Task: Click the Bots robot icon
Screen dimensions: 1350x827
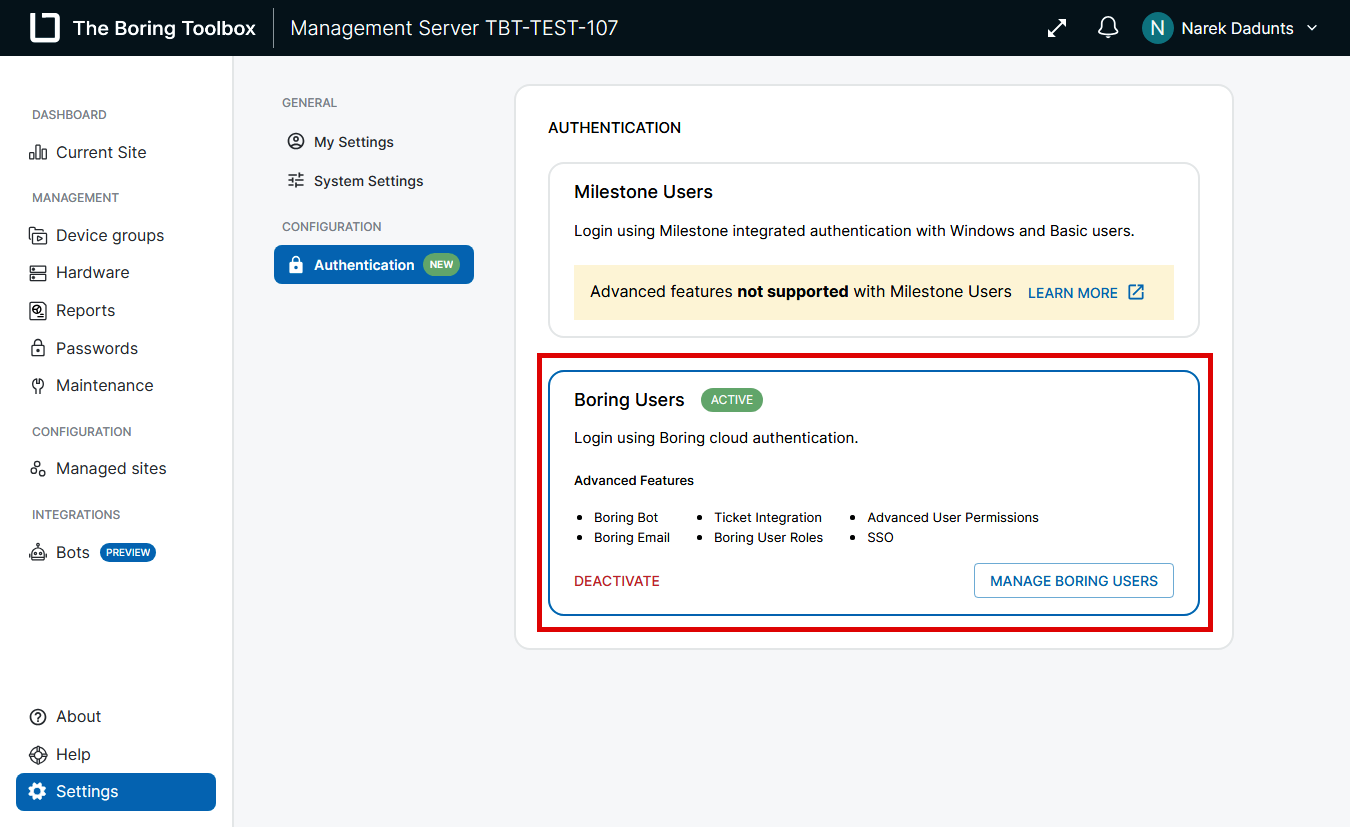Action: pos(38,552)
